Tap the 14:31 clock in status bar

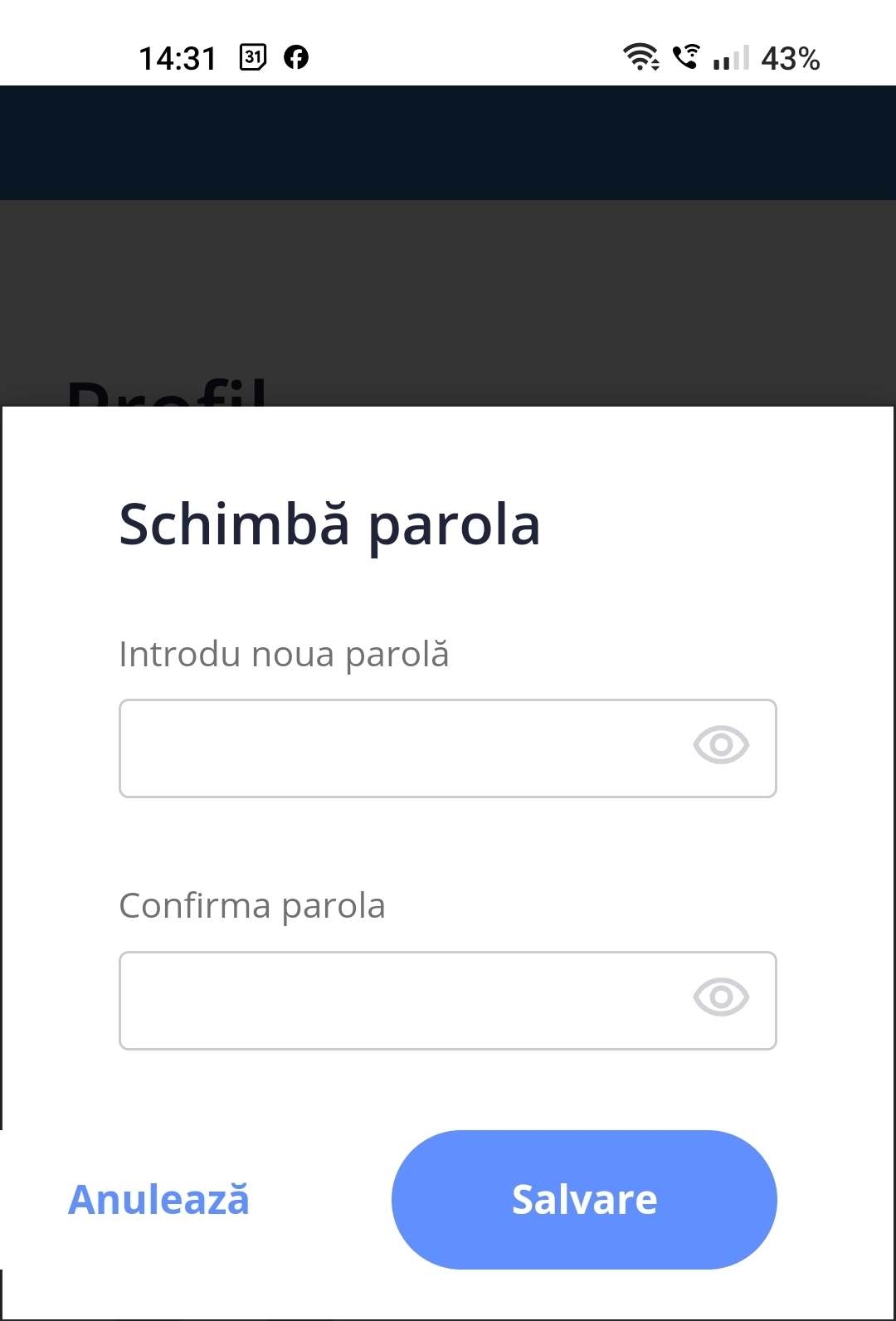coord(178,58)
